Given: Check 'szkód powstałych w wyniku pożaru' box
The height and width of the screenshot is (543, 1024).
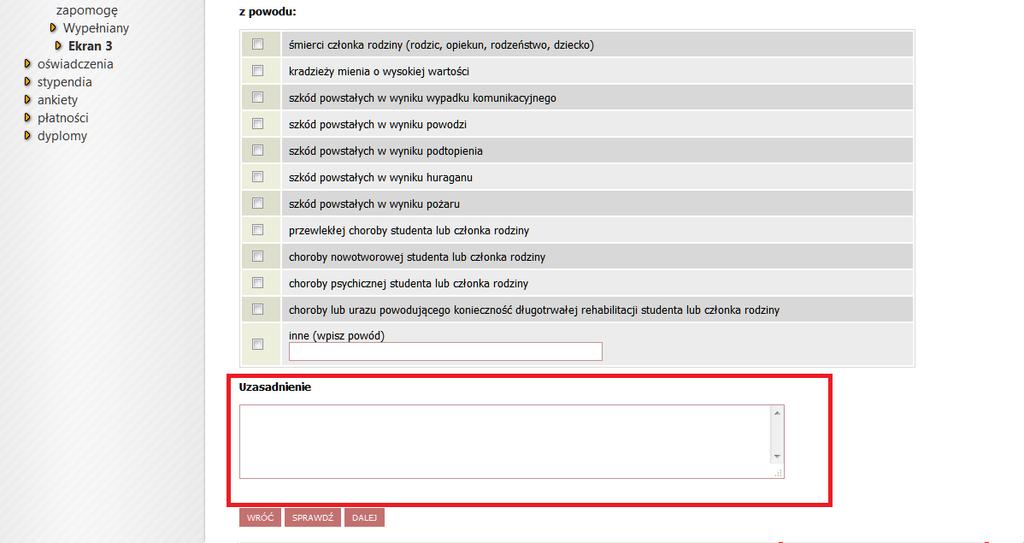Looking at the screenshot, I should pyautogui.click(x=258, y=203).
